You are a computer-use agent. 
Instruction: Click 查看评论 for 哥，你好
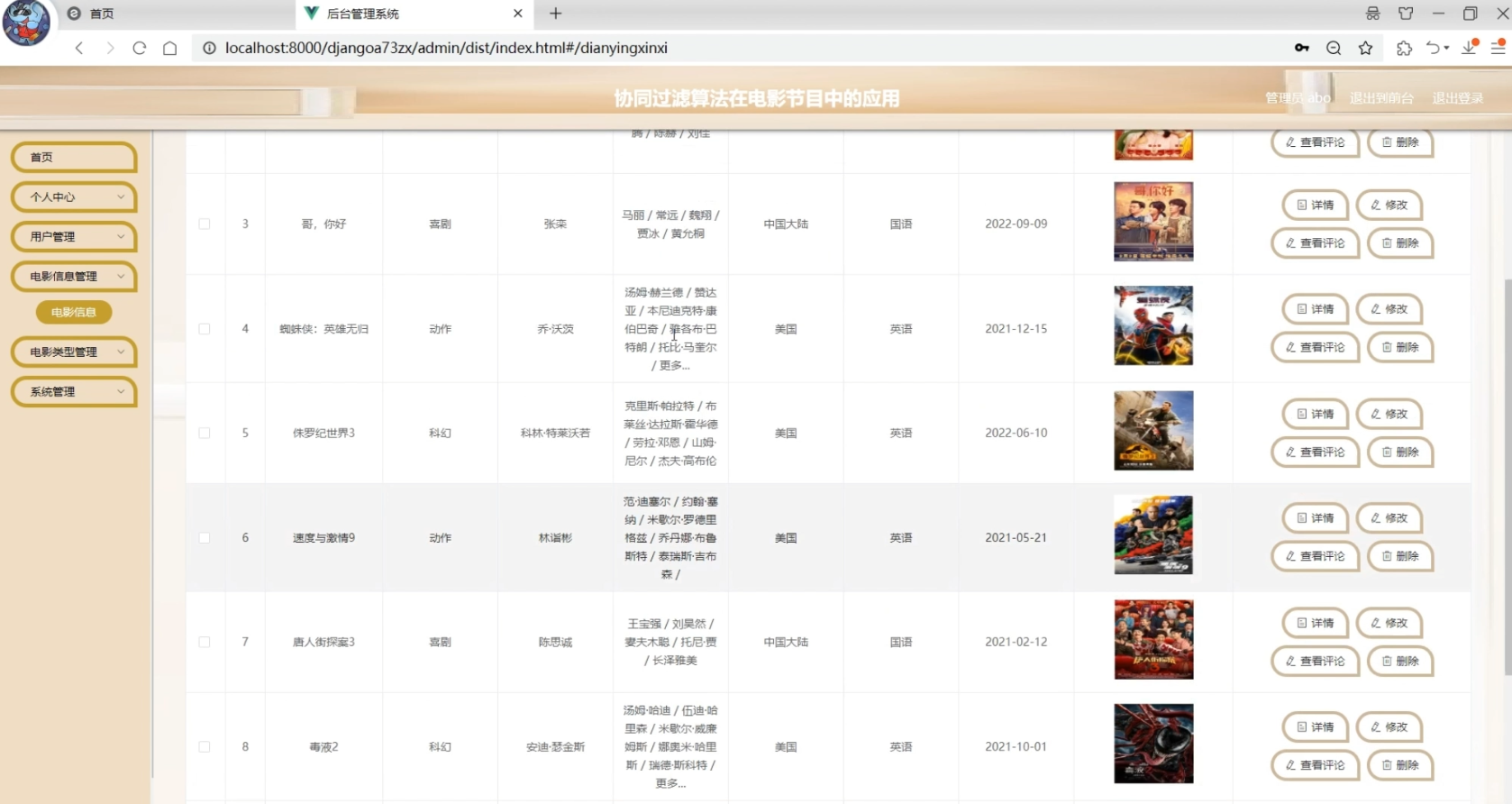point(1316,242)
